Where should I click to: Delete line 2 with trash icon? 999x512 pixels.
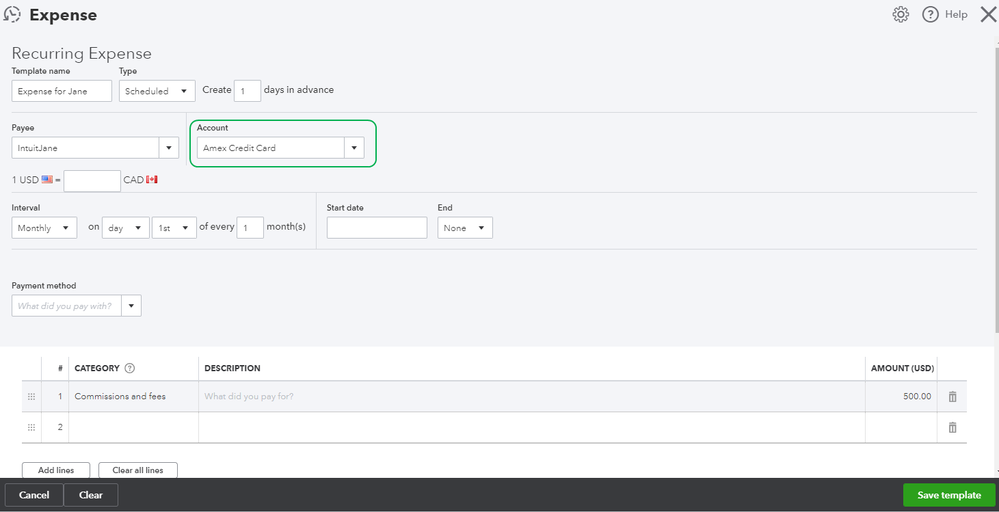952,428
